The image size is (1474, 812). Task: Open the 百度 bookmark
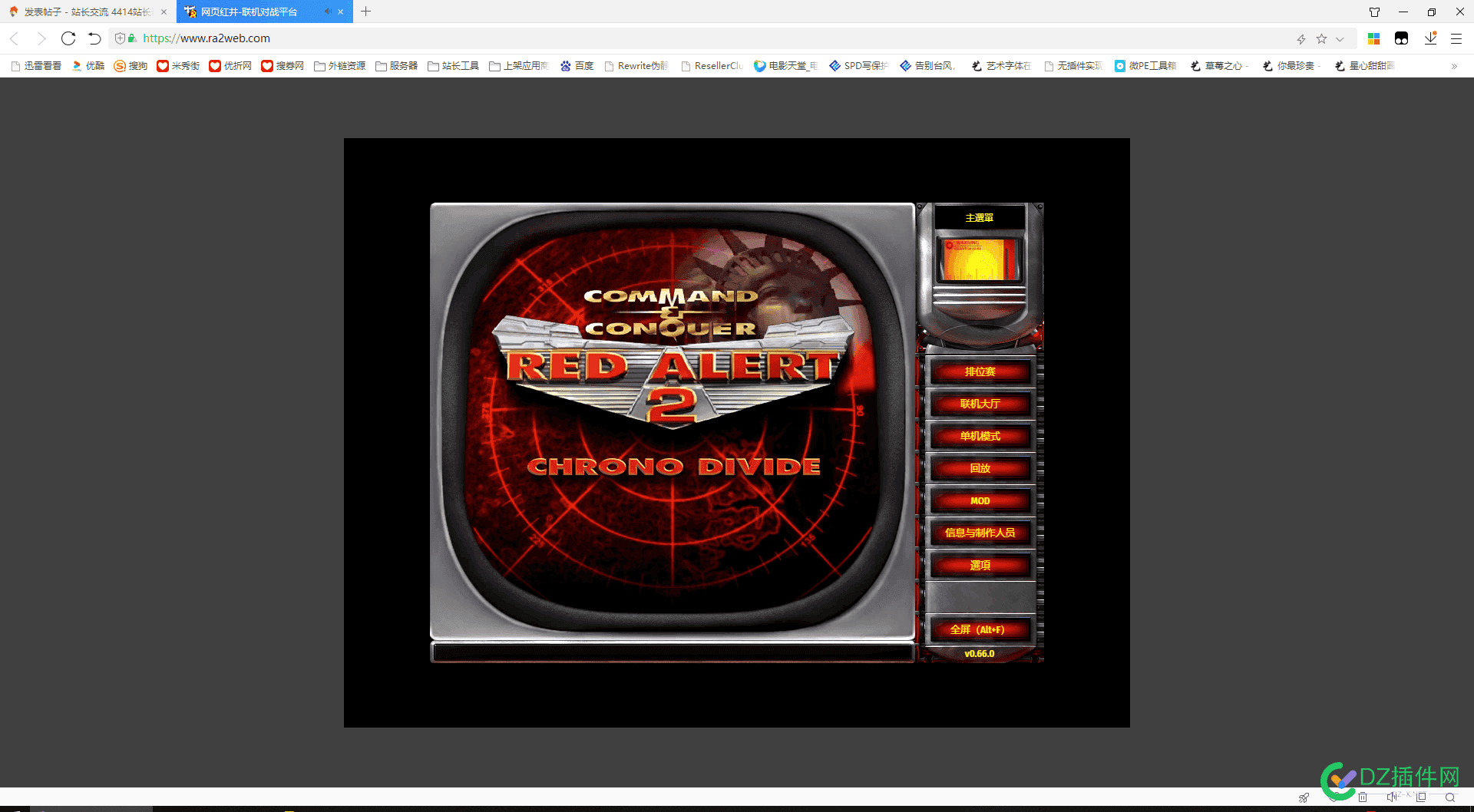pyautogui.click(x=577, y=66)
